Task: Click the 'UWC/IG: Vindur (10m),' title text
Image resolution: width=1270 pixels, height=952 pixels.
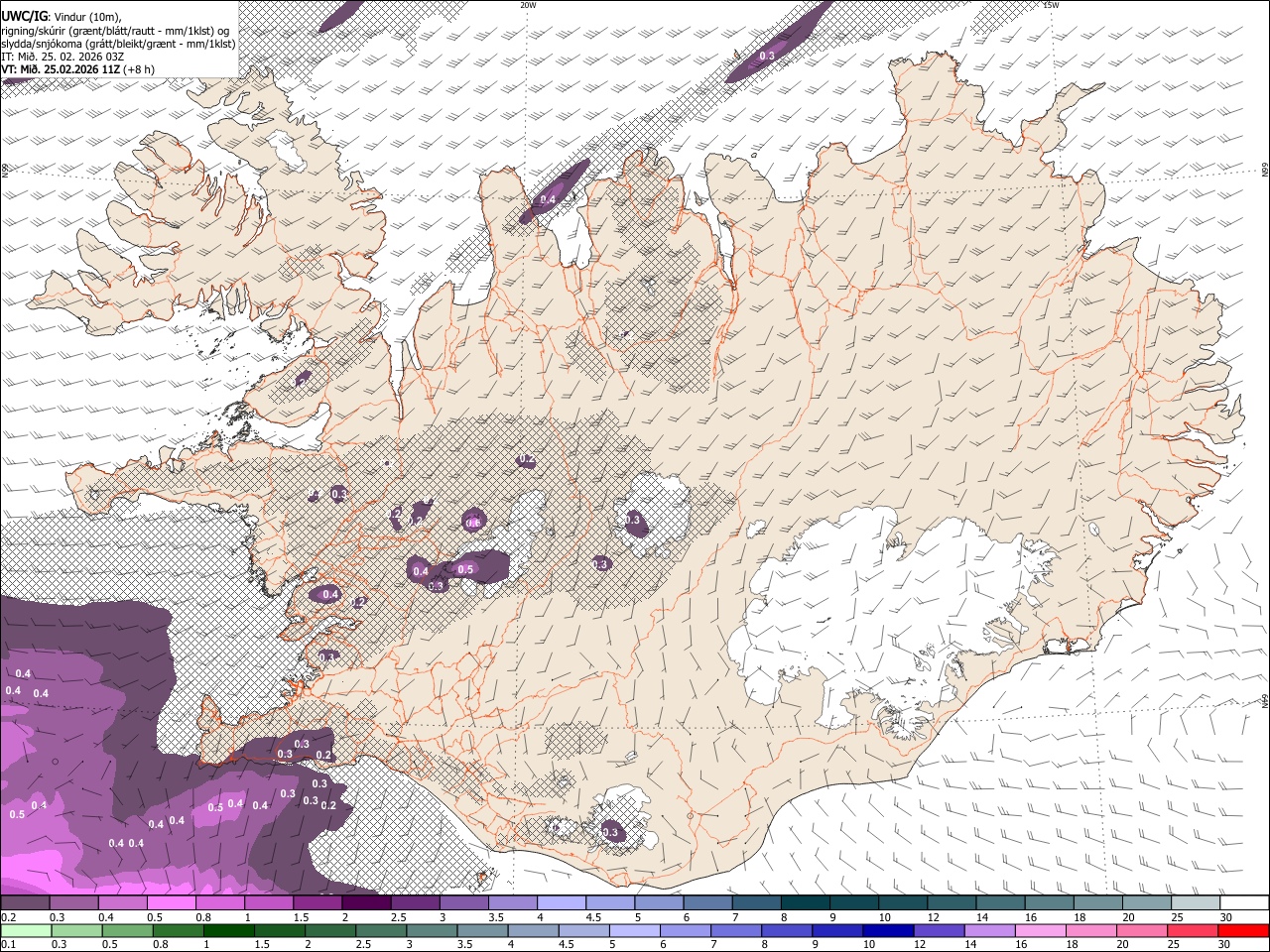Action: click(62, 16)
